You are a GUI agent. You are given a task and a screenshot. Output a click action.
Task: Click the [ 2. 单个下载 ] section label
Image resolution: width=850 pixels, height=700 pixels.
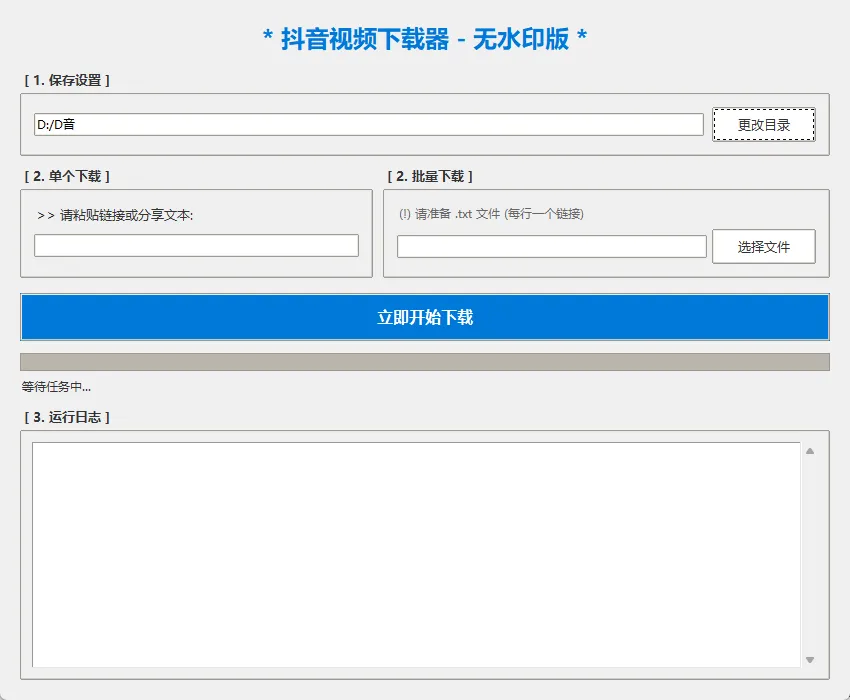[67, 176]
